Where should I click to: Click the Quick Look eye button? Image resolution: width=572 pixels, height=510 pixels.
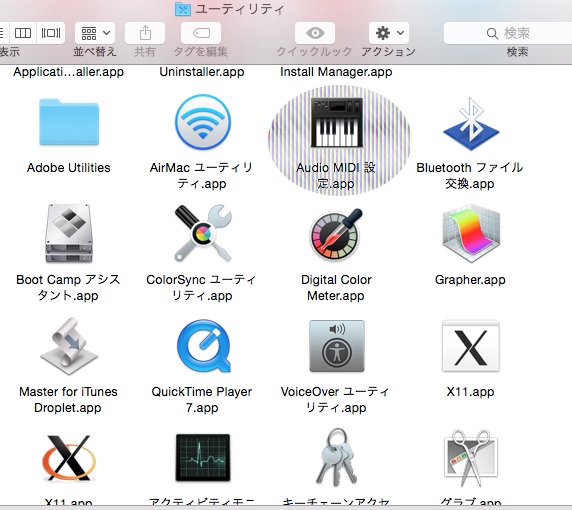click(x=315, y=33)
